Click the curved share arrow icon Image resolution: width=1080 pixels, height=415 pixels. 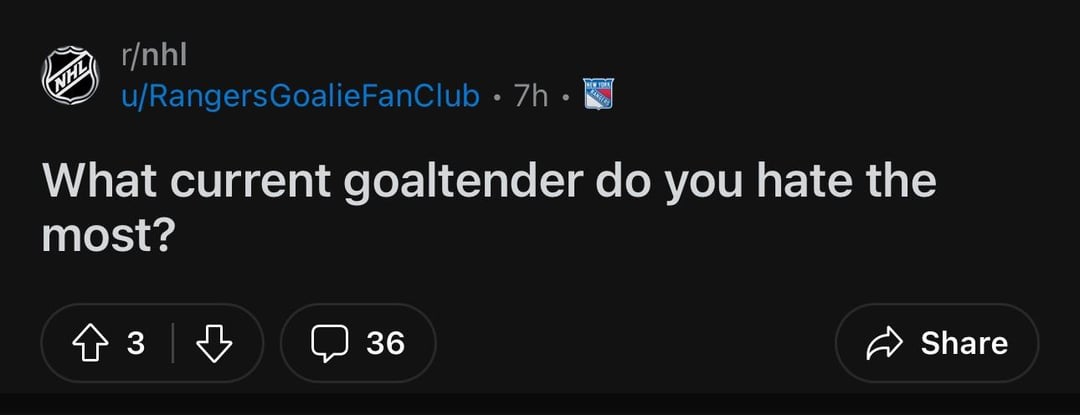coord(884,344)
